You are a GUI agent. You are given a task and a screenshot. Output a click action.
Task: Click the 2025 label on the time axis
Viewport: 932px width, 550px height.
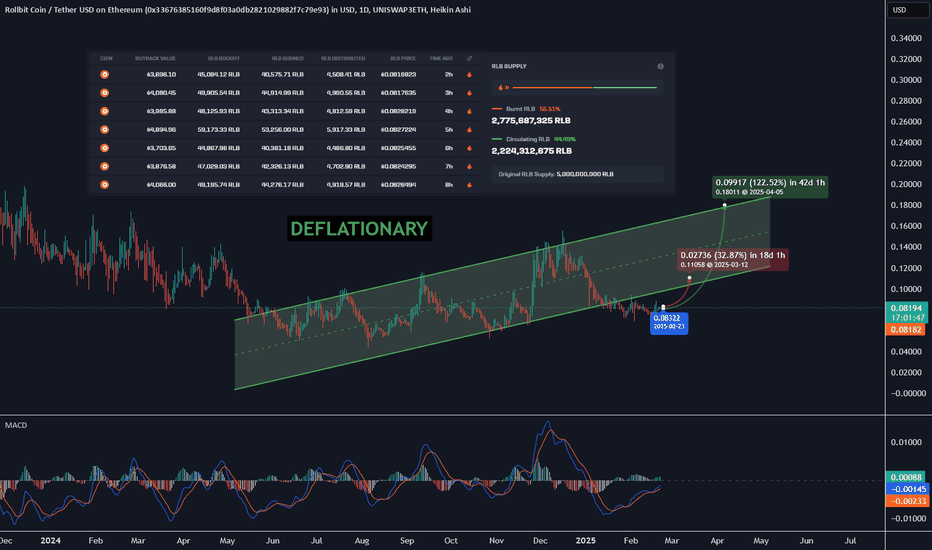pos(585,540)
